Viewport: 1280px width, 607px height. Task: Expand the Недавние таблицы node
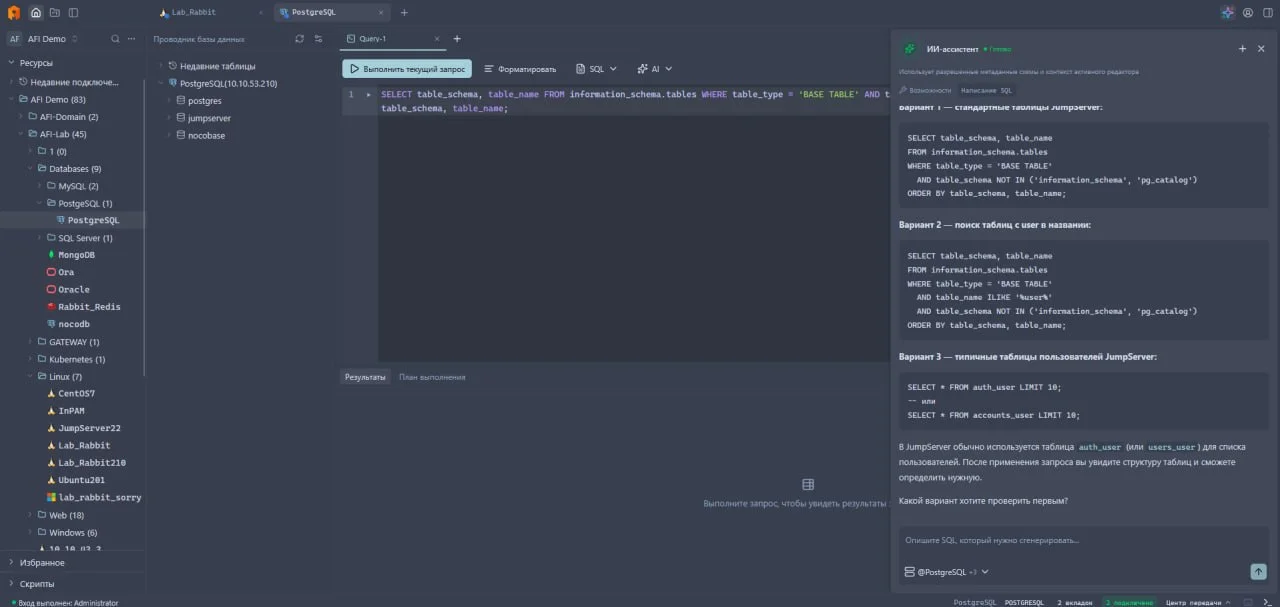160,66
